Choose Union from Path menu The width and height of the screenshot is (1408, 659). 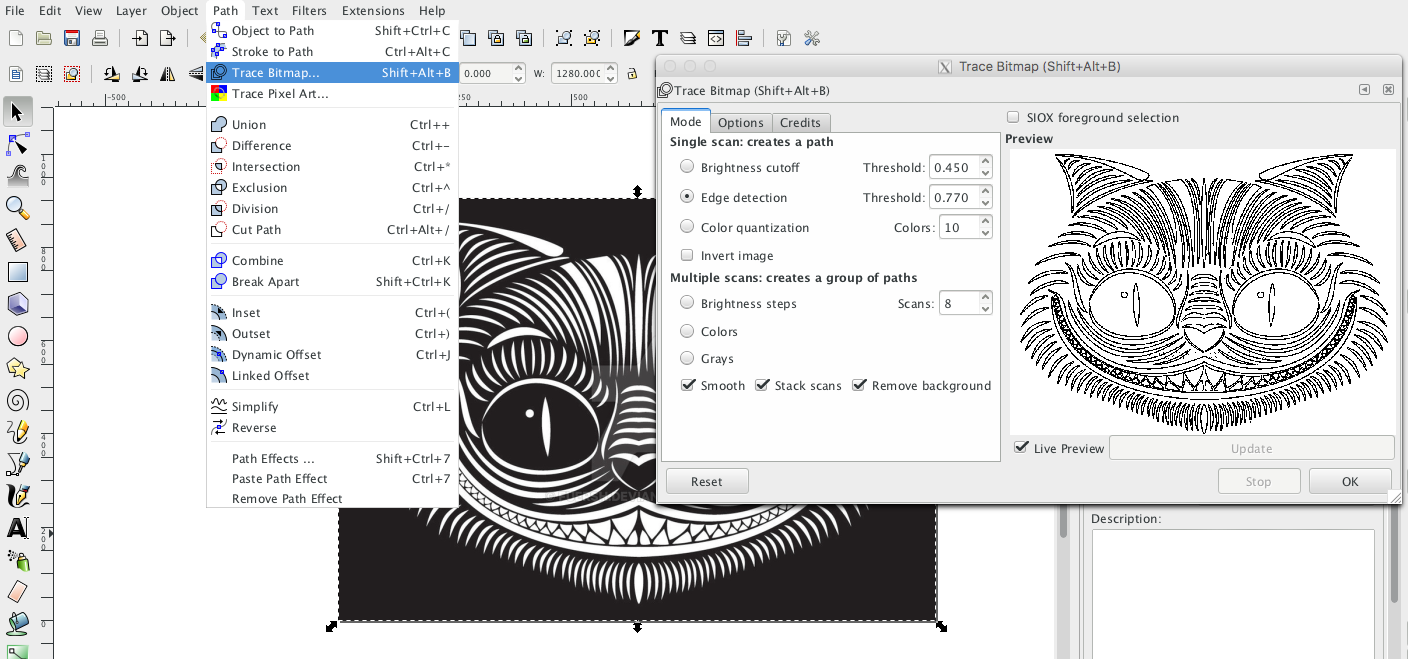click(x=332, y=125)
